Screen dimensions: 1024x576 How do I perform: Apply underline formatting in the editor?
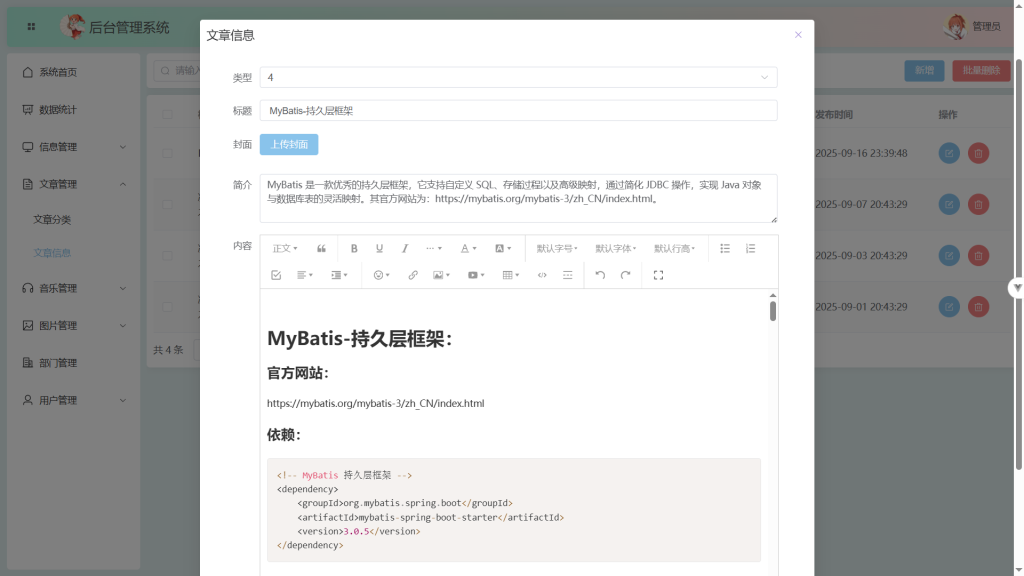pos(379,248)
